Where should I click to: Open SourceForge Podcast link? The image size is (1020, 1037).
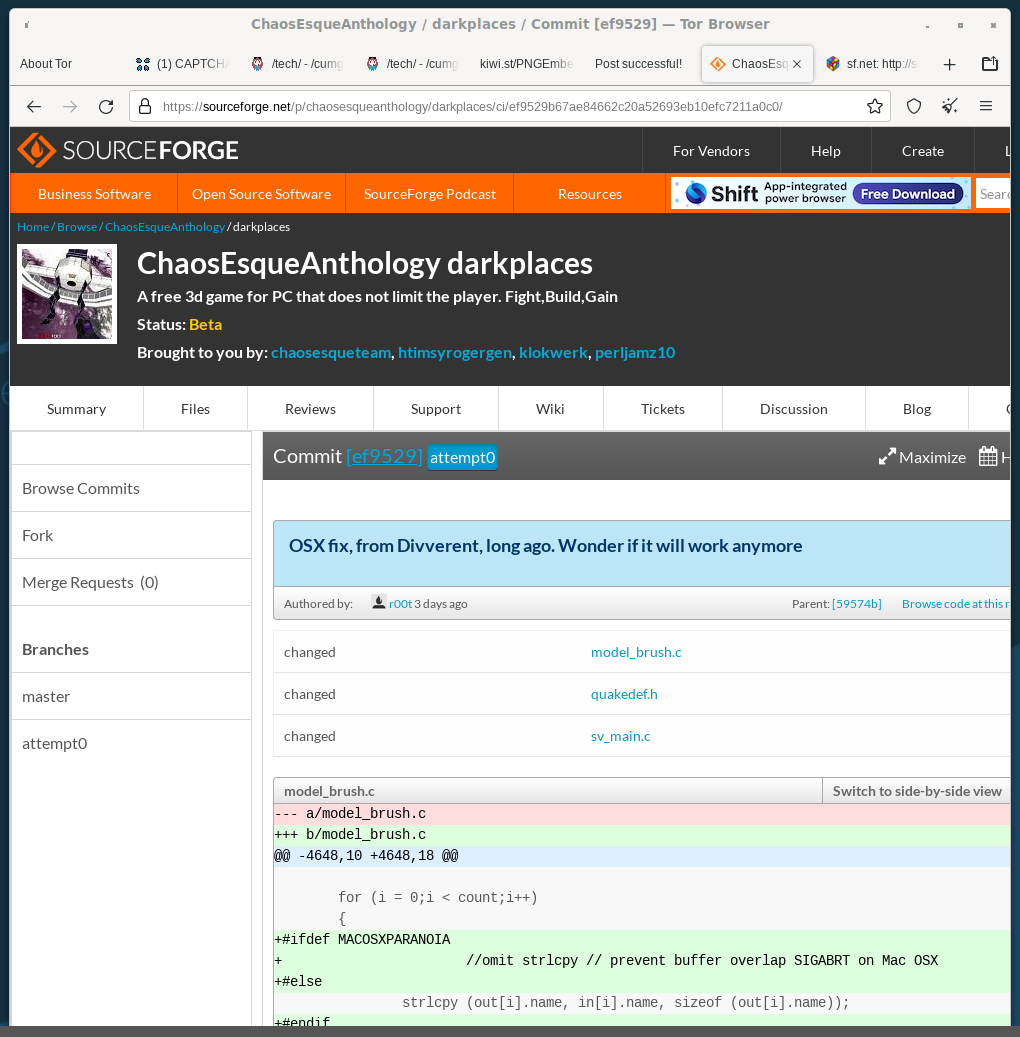429,194
